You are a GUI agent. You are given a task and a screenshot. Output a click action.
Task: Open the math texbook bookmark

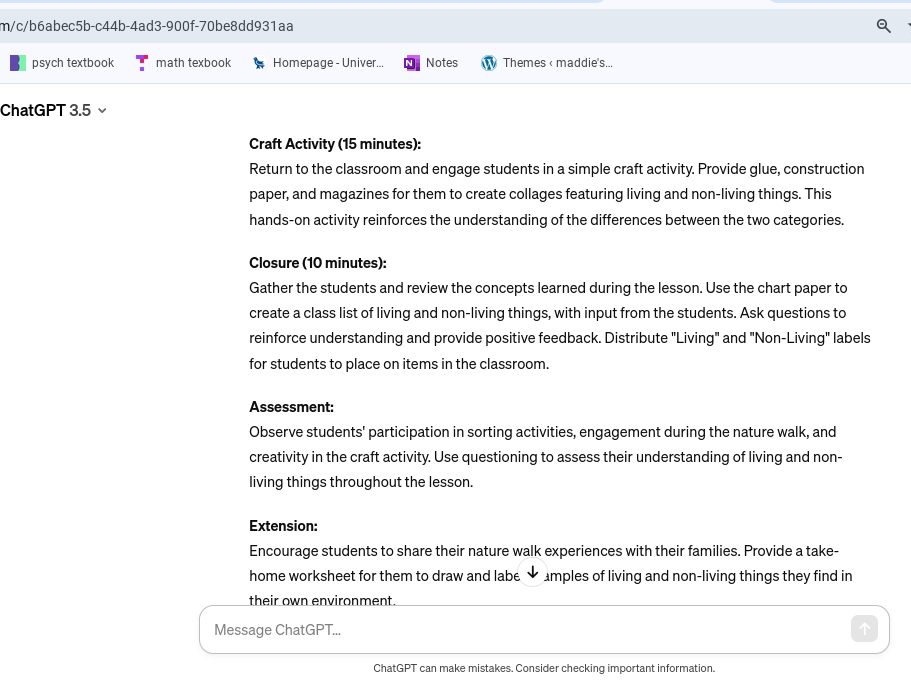click(x=184, y=63)
